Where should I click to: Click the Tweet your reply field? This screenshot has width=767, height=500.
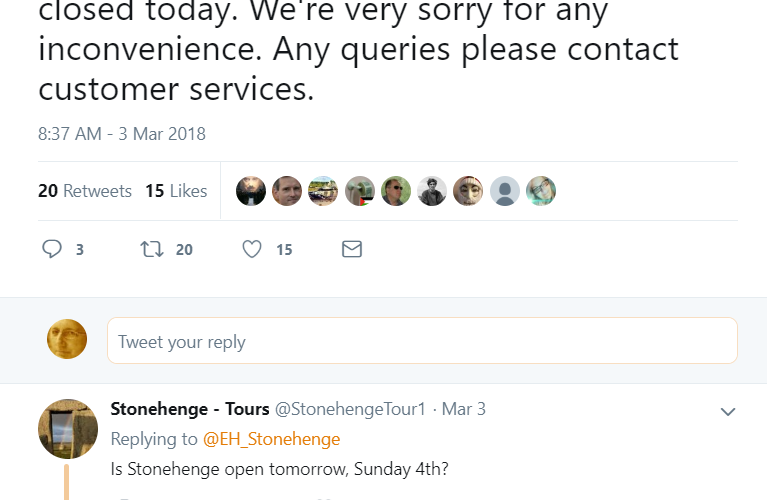pos(422,341)
